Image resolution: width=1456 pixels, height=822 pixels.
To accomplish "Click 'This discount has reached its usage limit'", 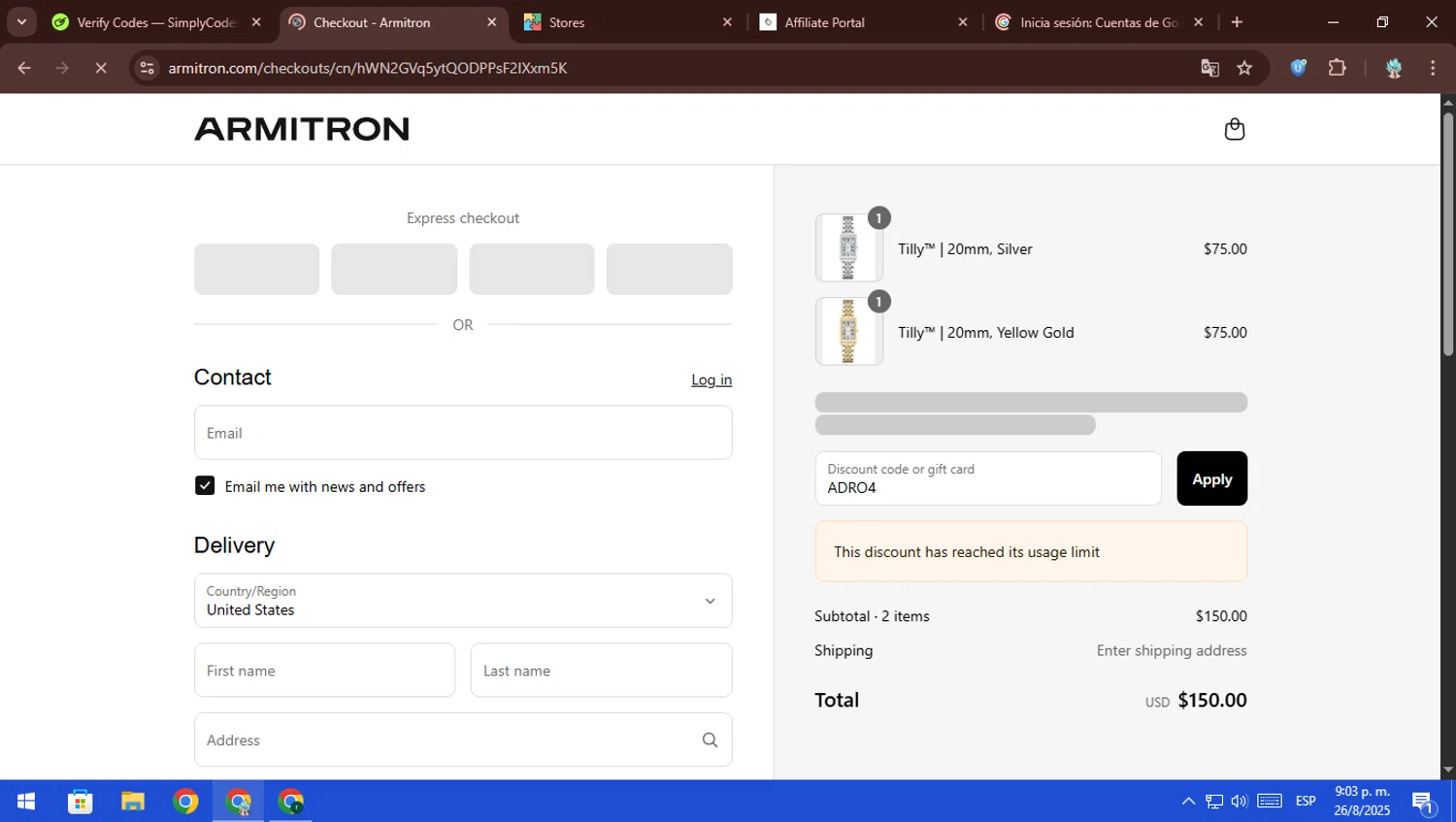I will coord(967,552).
